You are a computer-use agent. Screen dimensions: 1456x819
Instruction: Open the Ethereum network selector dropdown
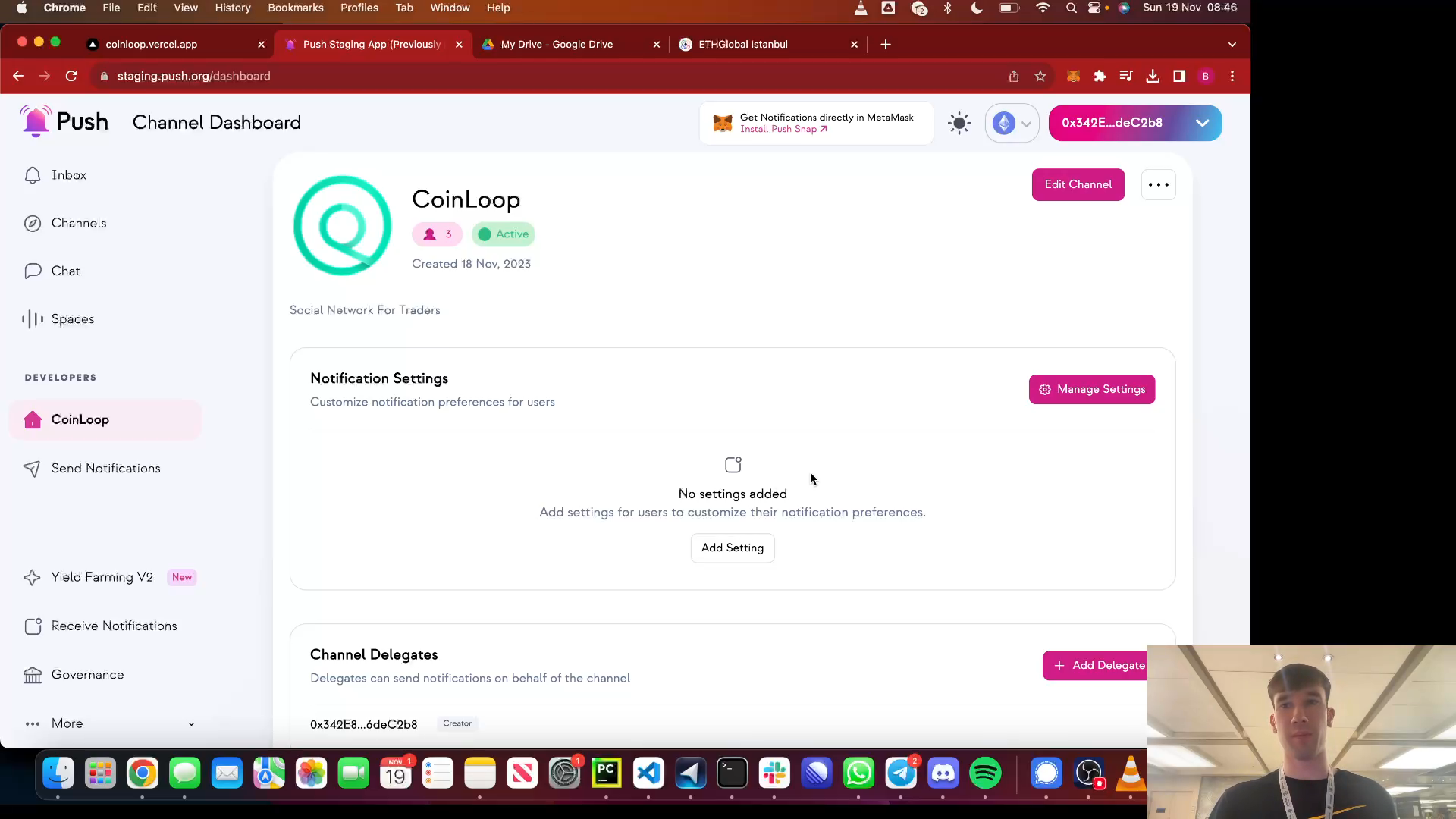tap(1012, 123)
